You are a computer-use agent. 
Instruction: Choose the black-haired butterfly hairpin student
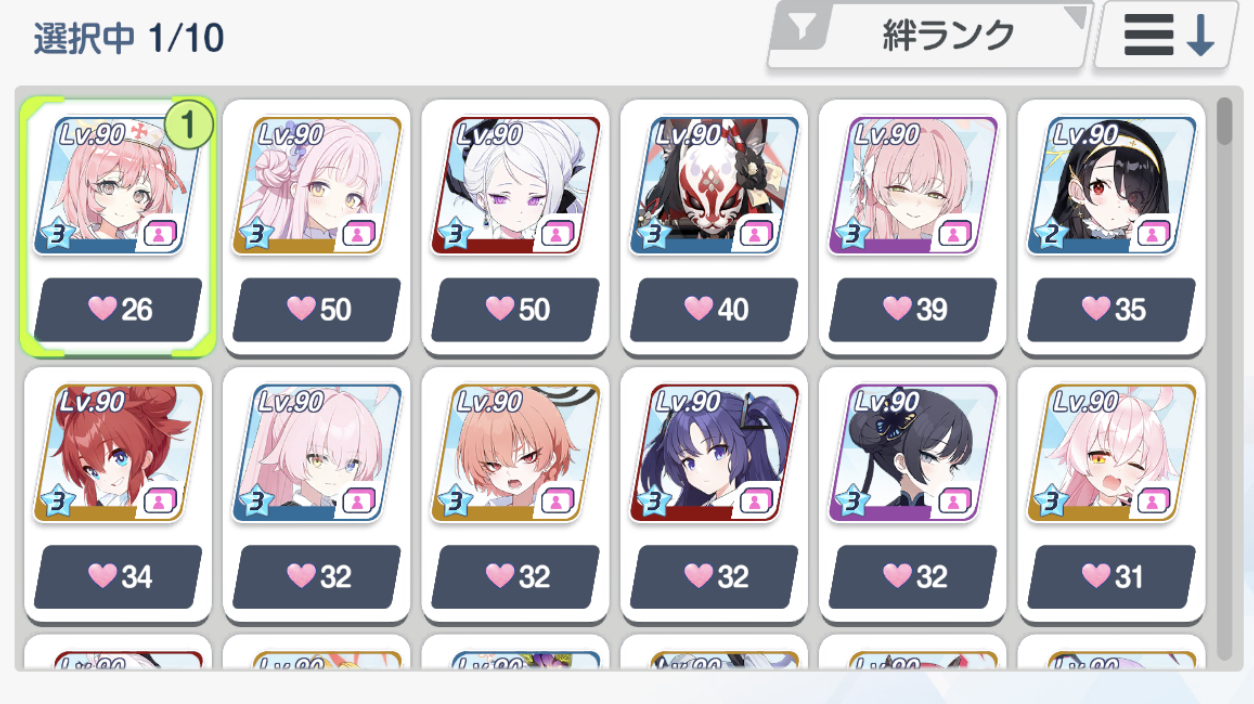tap(914, 495)
